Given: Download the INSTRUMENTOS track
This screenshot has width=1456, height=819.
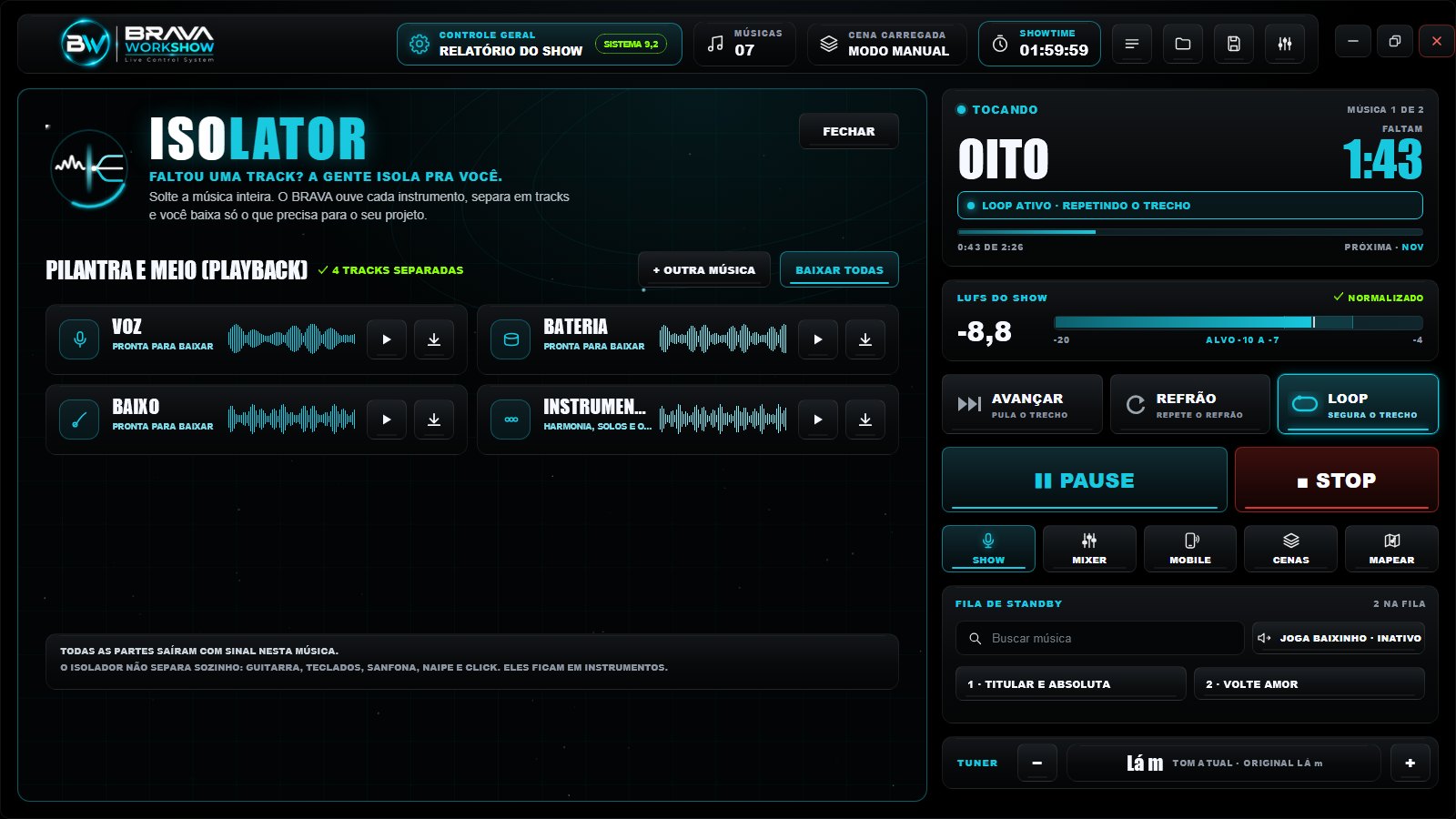Looking at the screenshot, I should 865,420.
